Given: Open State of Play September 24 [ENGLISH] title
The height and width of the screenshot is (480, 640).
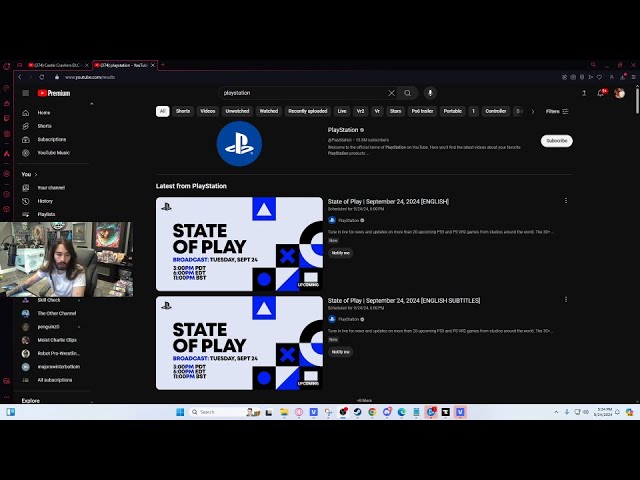Looking at the screenshot, I should click(388, 201).
